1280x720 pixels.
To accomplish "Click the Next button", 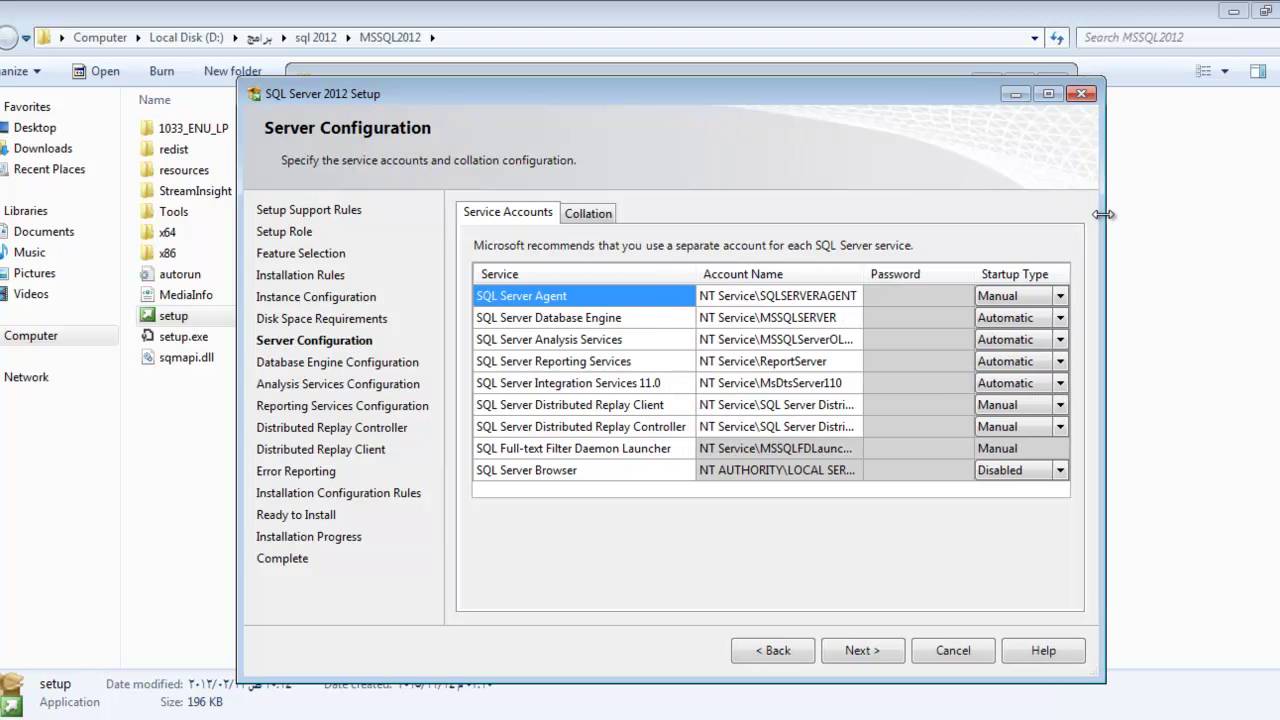I will tap(863, 651).
